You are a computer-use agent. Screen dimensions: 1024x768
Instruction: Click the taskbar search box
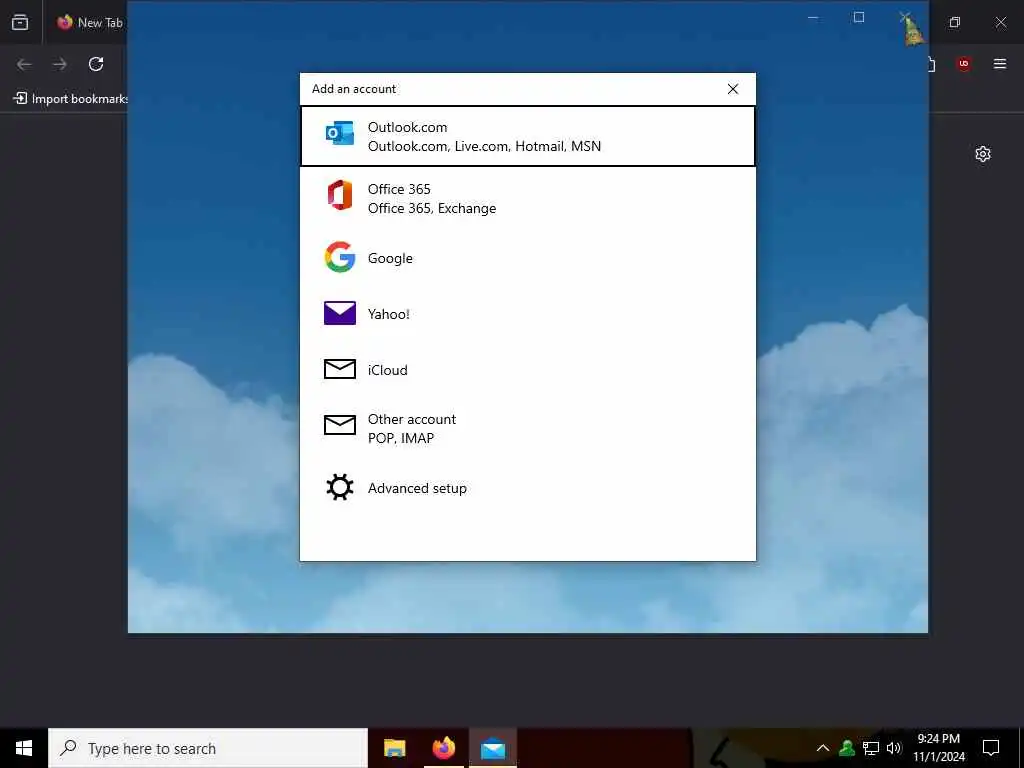pos(208,748)
